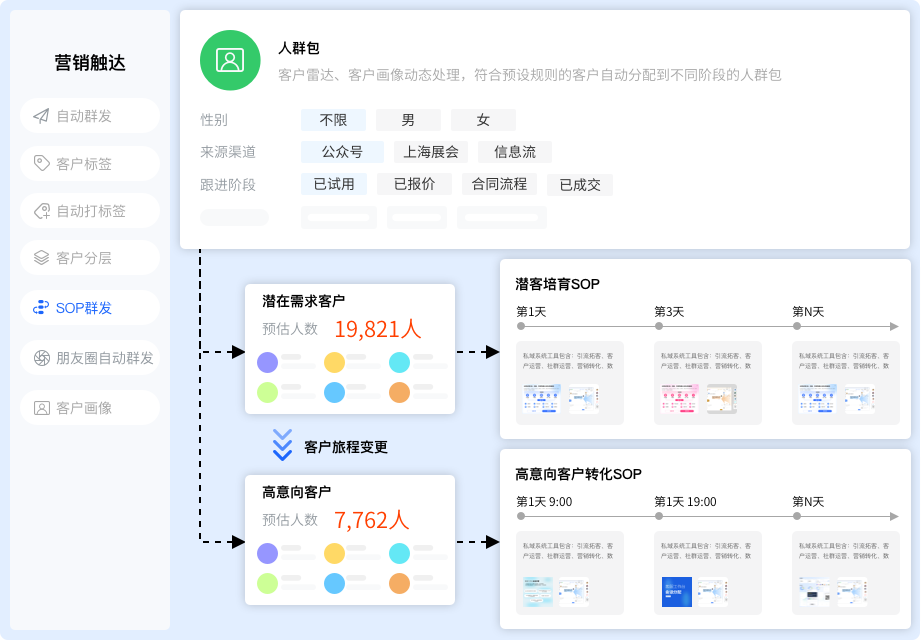The height and width of the screenshot is (640, 921).
Task: Toggle 上海展会 source channel
Action: coord(431,152)
